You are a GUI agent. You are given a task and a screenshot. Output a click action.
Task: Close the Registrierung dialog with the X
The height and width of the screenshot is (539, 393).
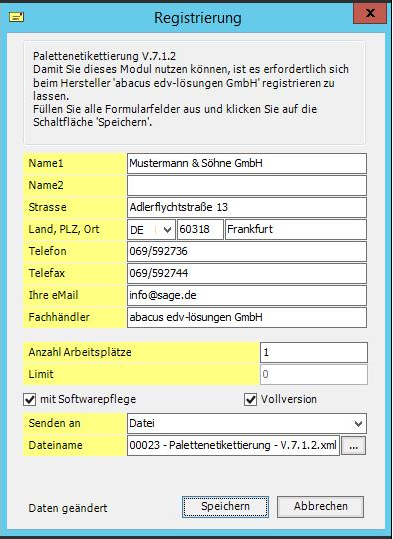pyautogui.click(x=370, y=13)
